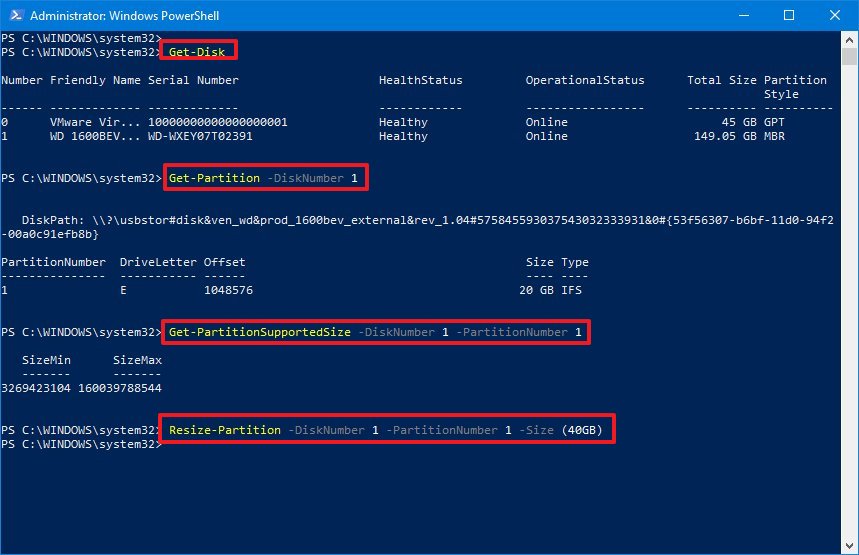The width and height of the screenshot is (859, 555).
Task: Click the WD 1600BEV... disk name
Action: point(95,136)
